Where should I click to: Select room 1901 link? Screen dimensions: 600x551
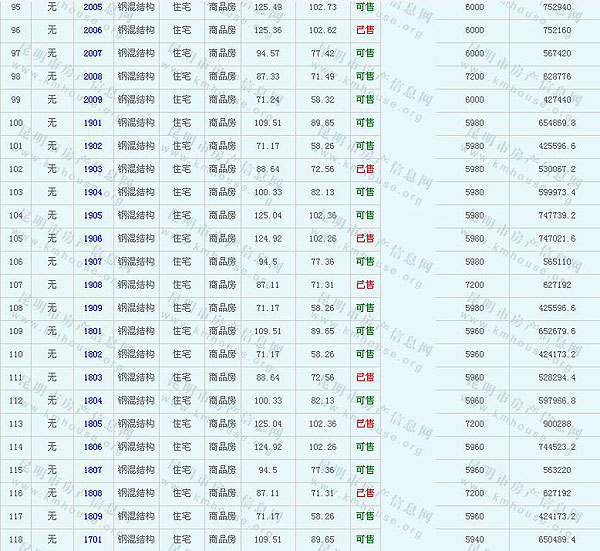pos(92,123)
